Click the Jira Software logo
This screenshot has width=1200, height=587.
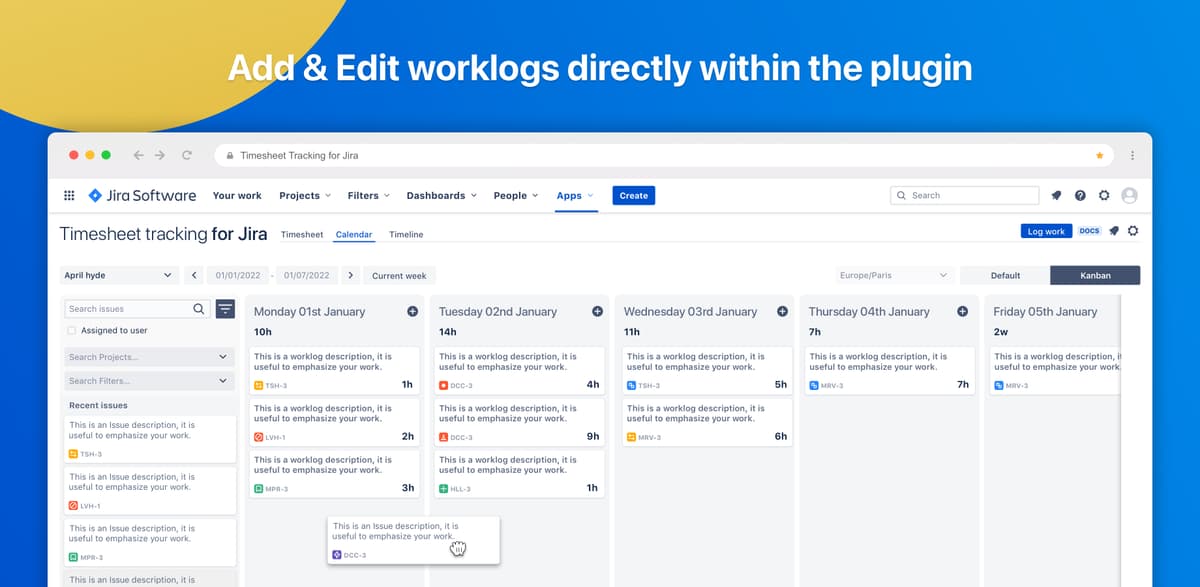pos(142,196)
